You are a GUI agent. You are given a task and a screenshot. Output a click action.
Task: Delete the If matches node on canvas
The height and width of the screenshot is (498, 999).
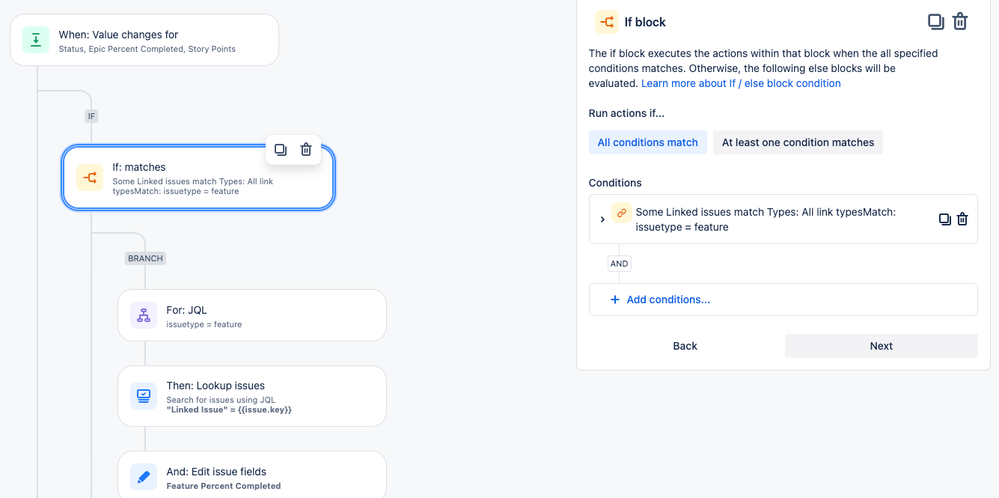point(306,150)
